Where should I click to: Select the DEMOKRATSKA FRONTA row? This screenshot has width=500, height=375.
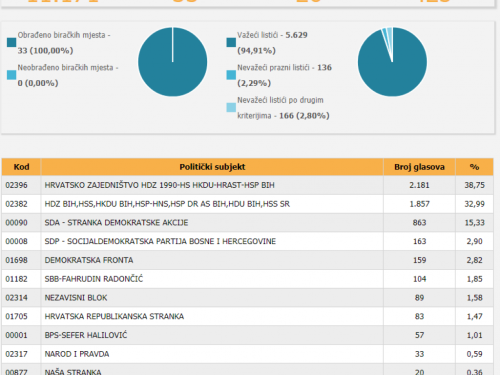(x=247, y=260)
